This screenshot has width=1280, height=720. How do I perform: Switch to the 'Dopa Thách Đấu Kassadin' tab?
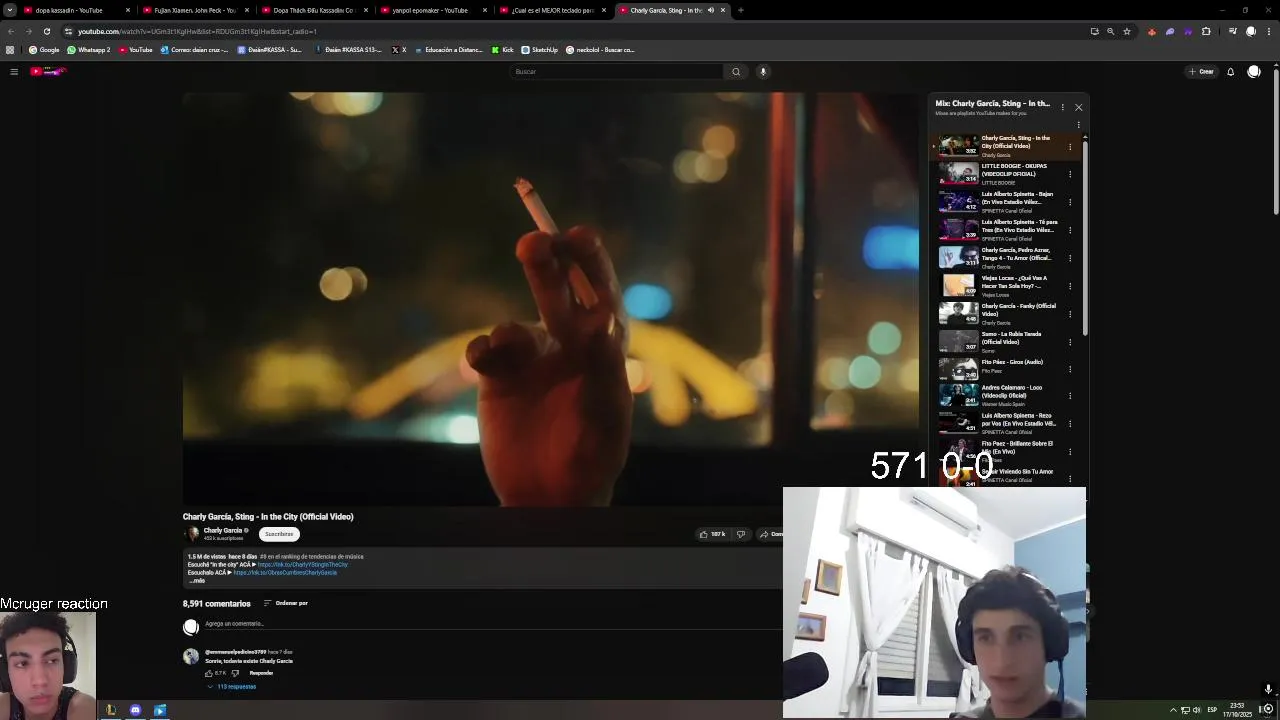point(314,10)
